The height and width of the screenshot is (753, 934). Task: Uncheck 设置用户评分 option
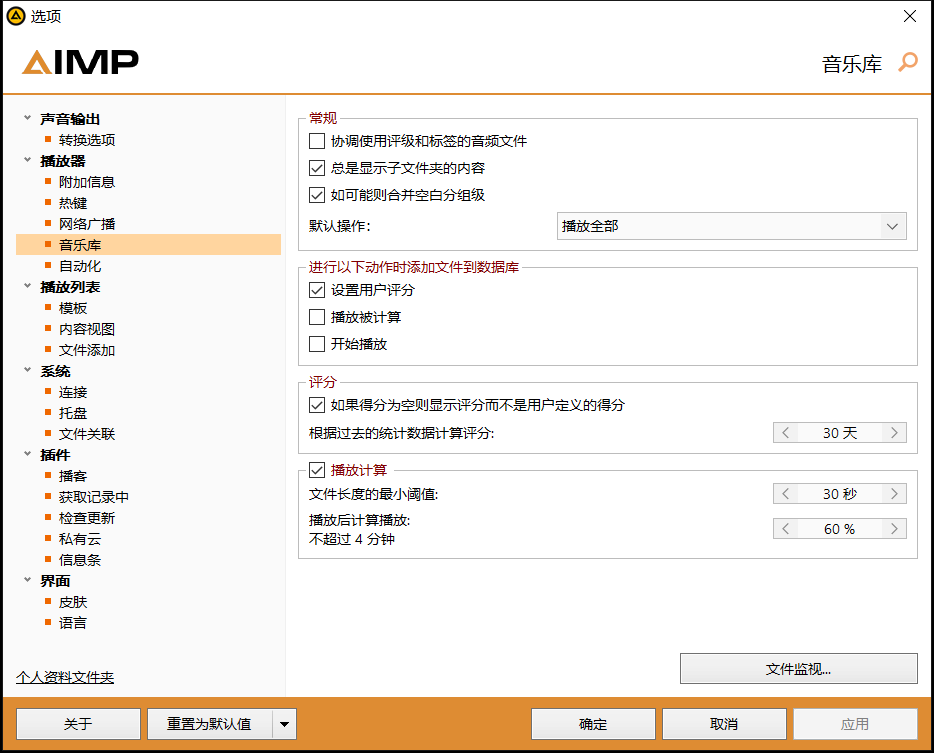coord(317,290)
